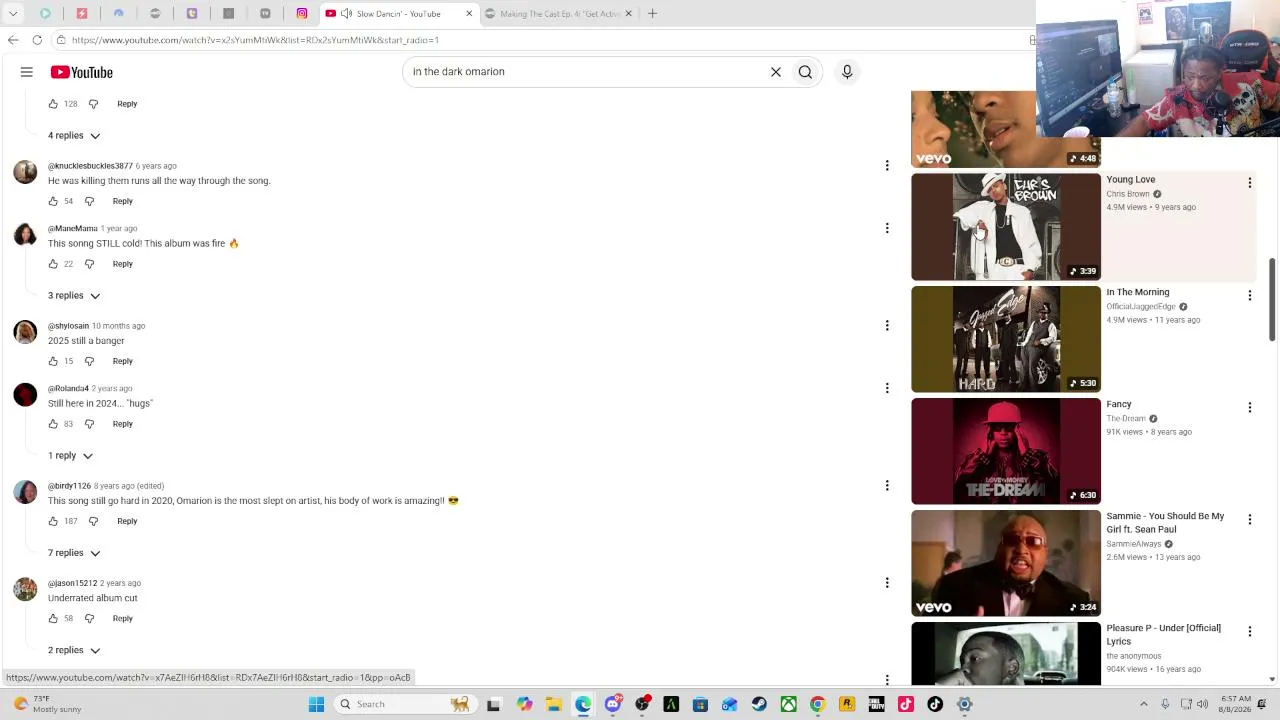The image size is (1280, 720).
Task: Open options menu for @birdy1126's comment
Action: click(887, 486)
